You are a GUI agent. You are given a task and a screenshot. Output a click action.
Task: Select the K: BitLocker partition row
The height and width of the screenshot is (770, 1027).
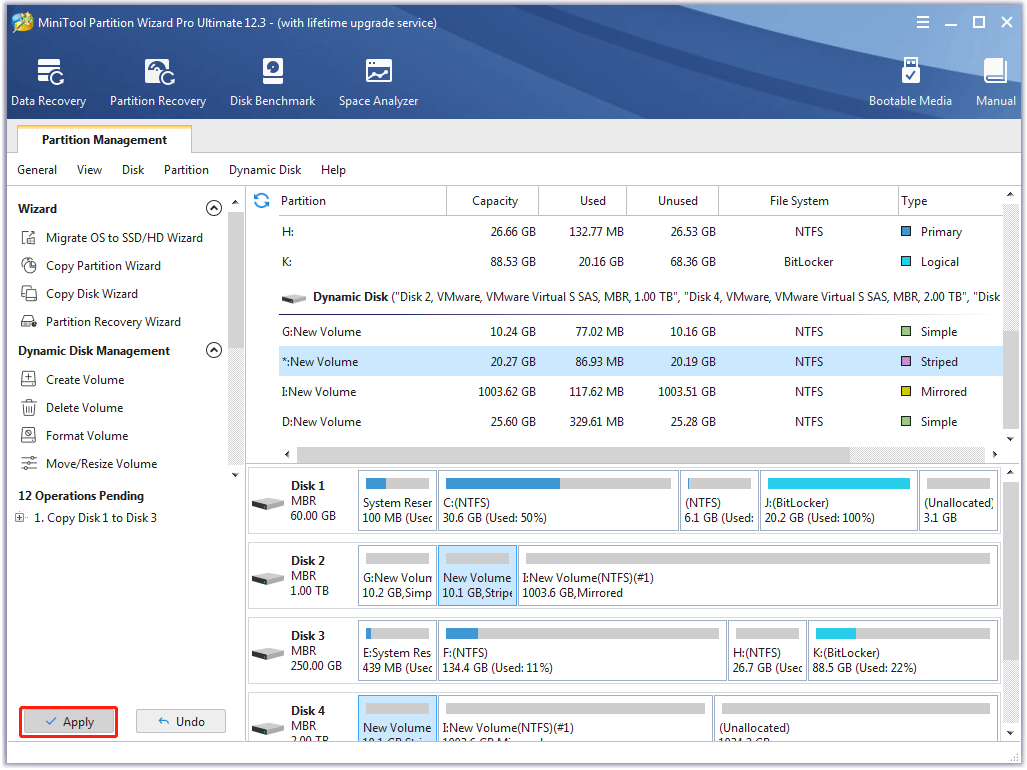pos(641,261)
